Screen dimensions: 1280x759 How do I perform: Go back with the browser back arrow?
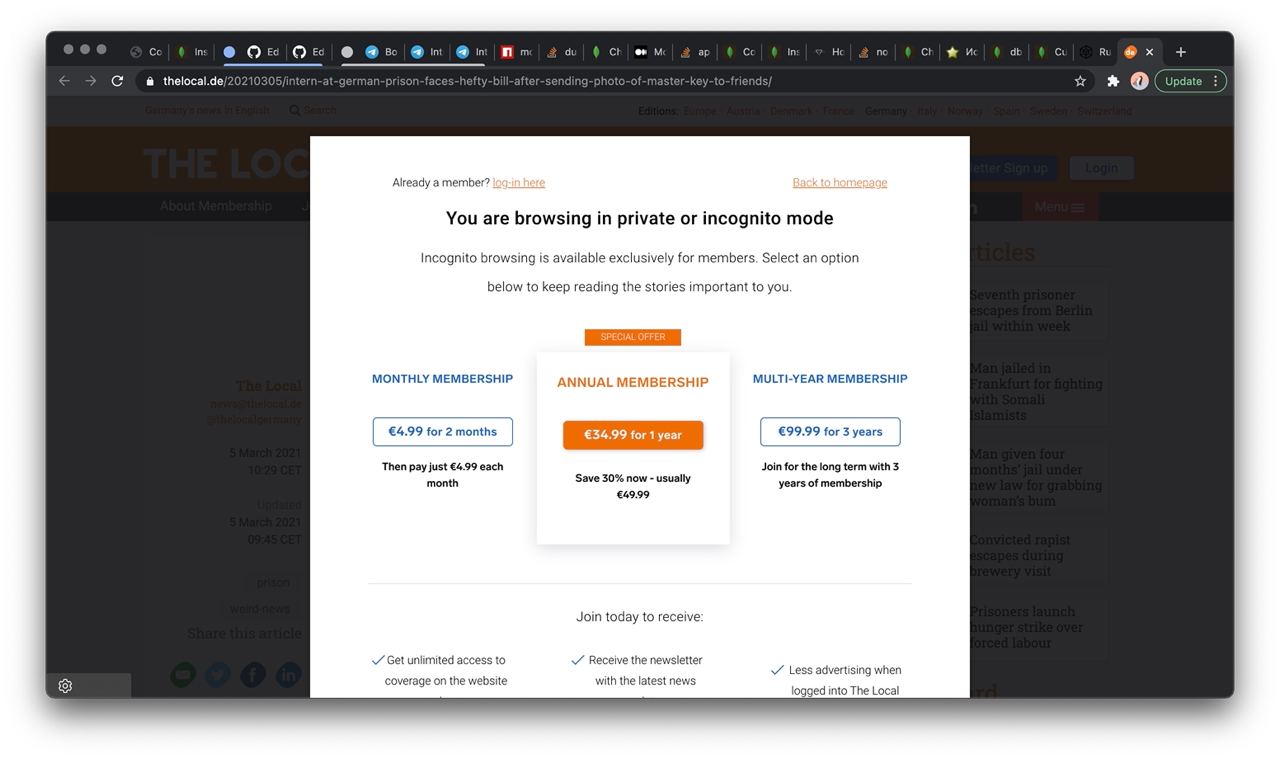tap(64, 81)
